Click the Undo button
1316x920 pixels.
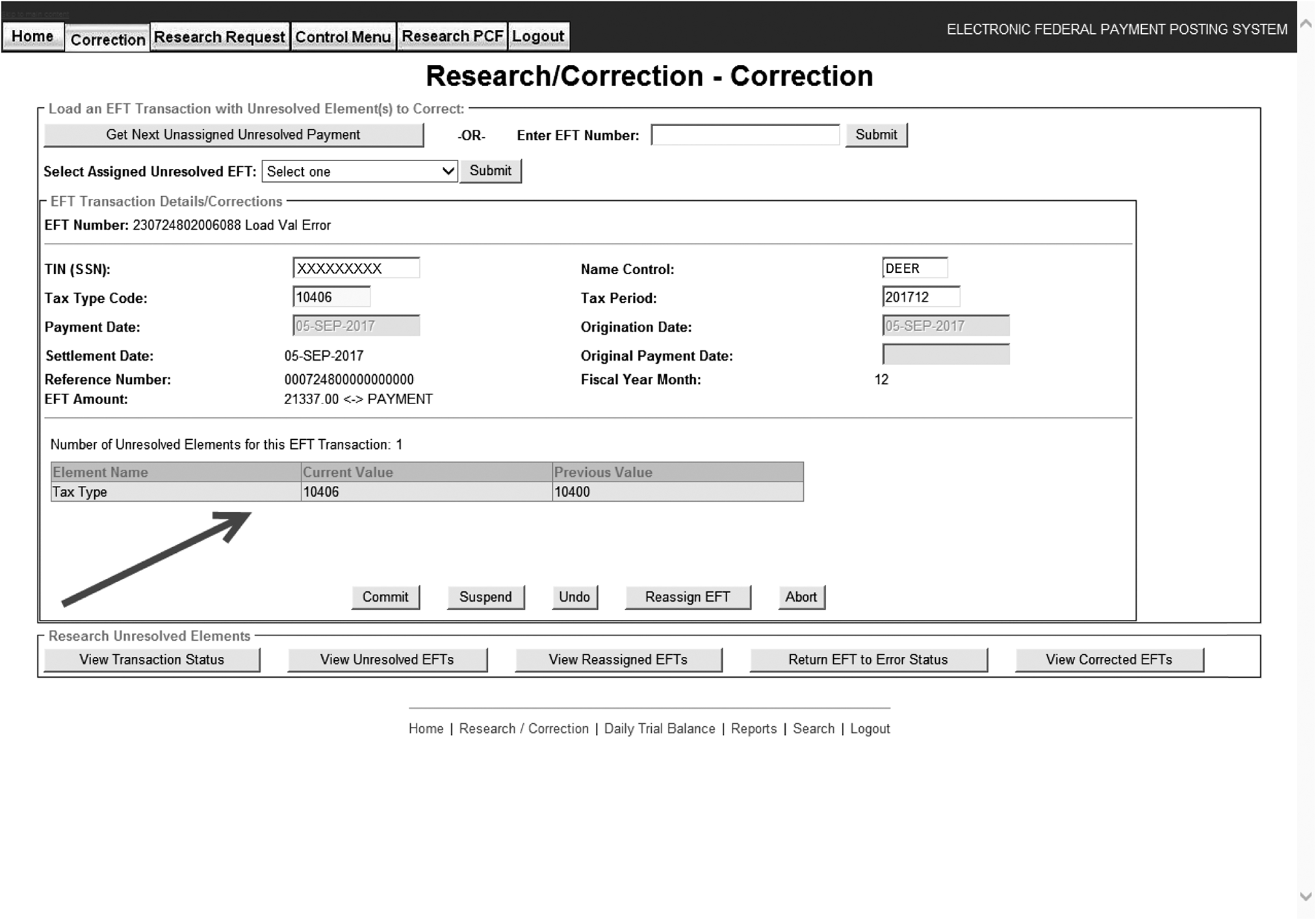pos(574,597)
